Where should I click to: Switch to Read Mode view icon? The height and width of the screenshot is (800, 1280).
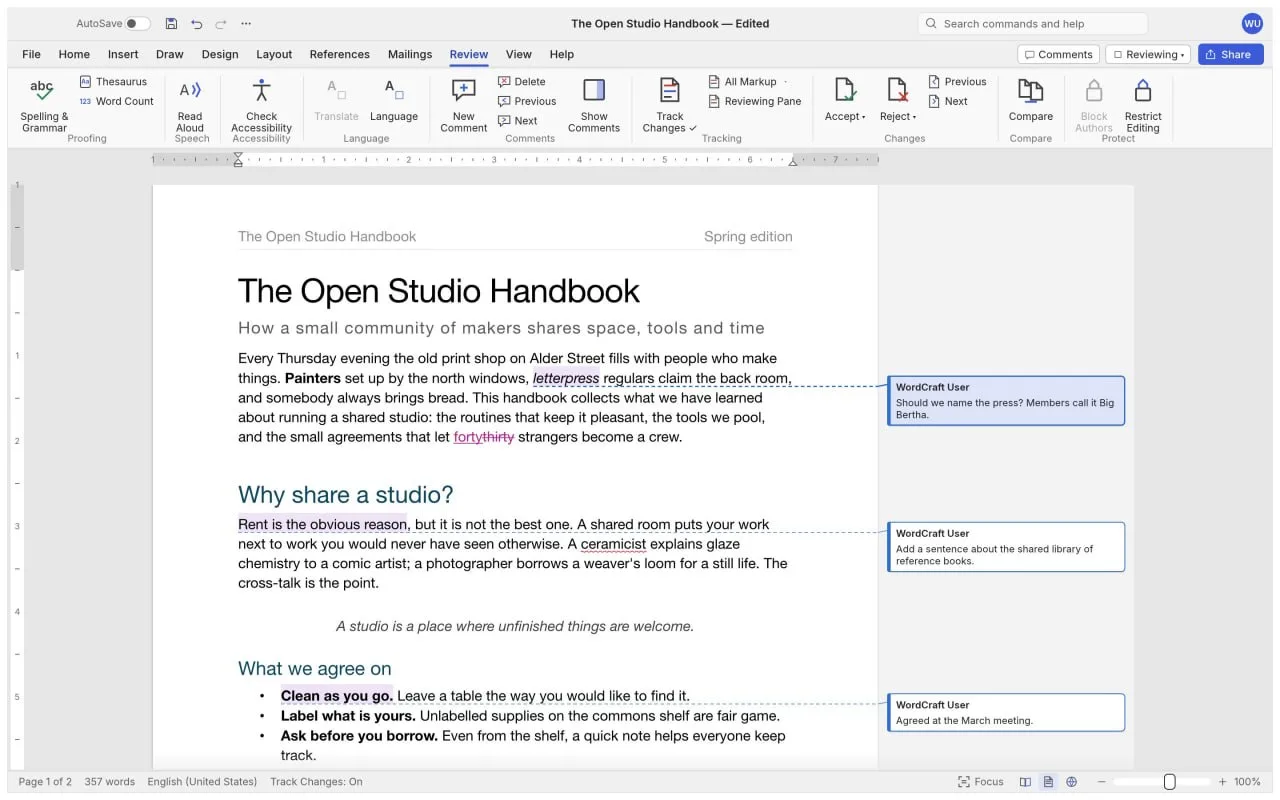(x=1025, y=782)
